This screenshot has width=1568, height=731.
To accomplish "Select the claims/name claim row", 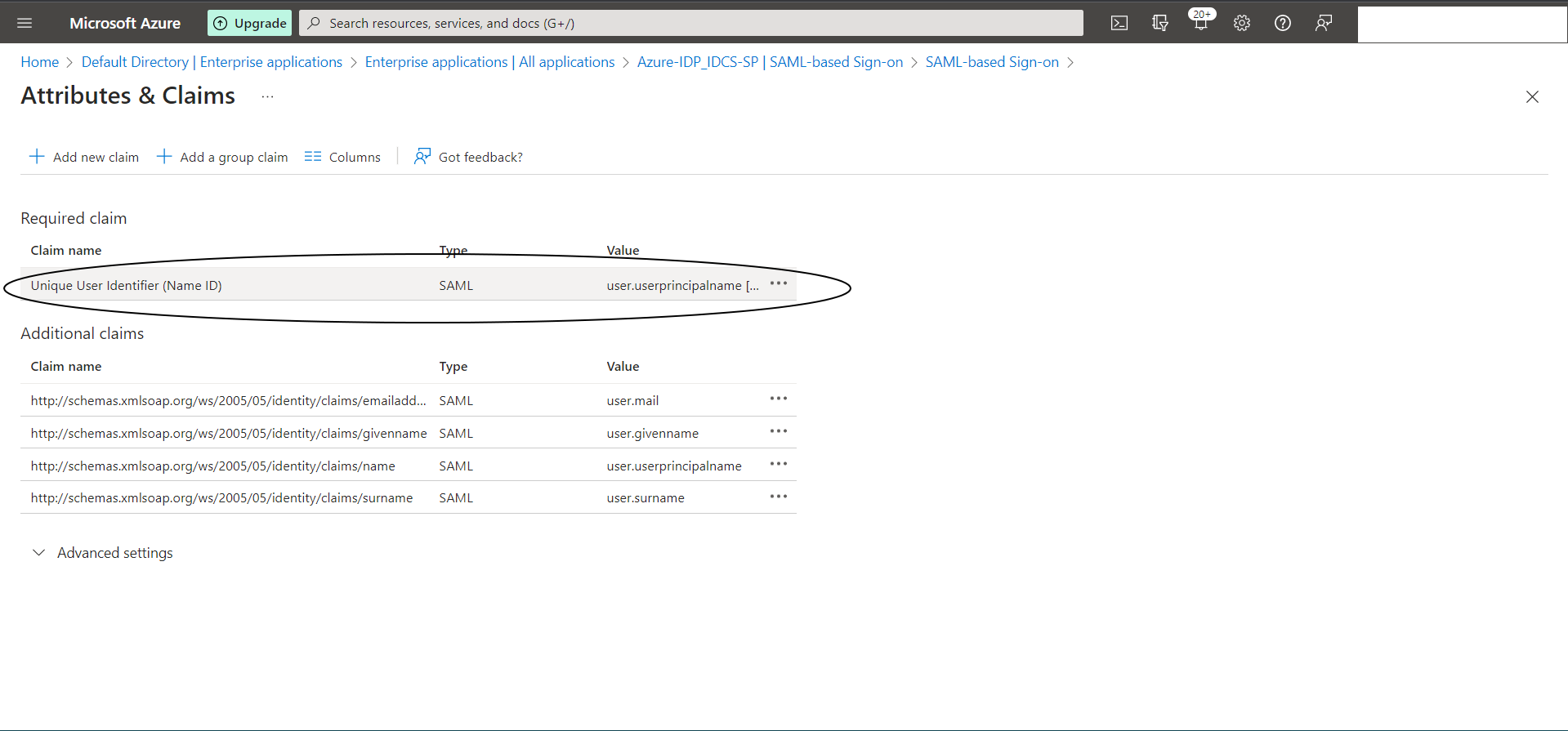I will pyautogui.click(x=409, y=465).
